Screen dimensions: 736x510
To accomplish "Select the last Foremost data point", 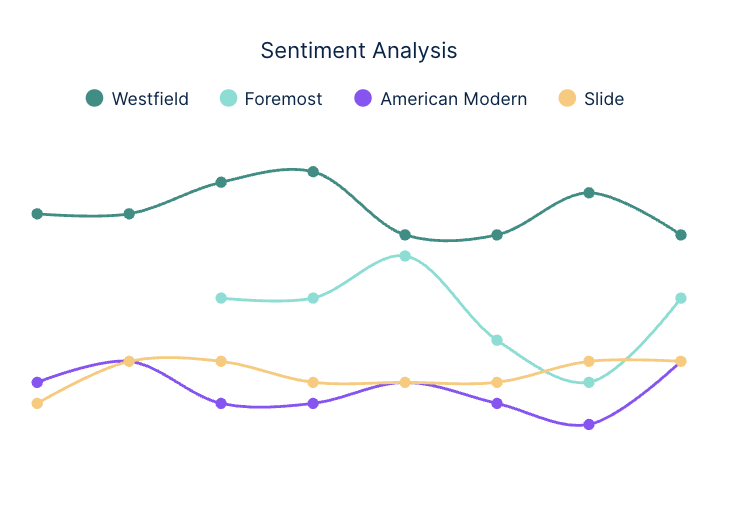I will (681, 298).
